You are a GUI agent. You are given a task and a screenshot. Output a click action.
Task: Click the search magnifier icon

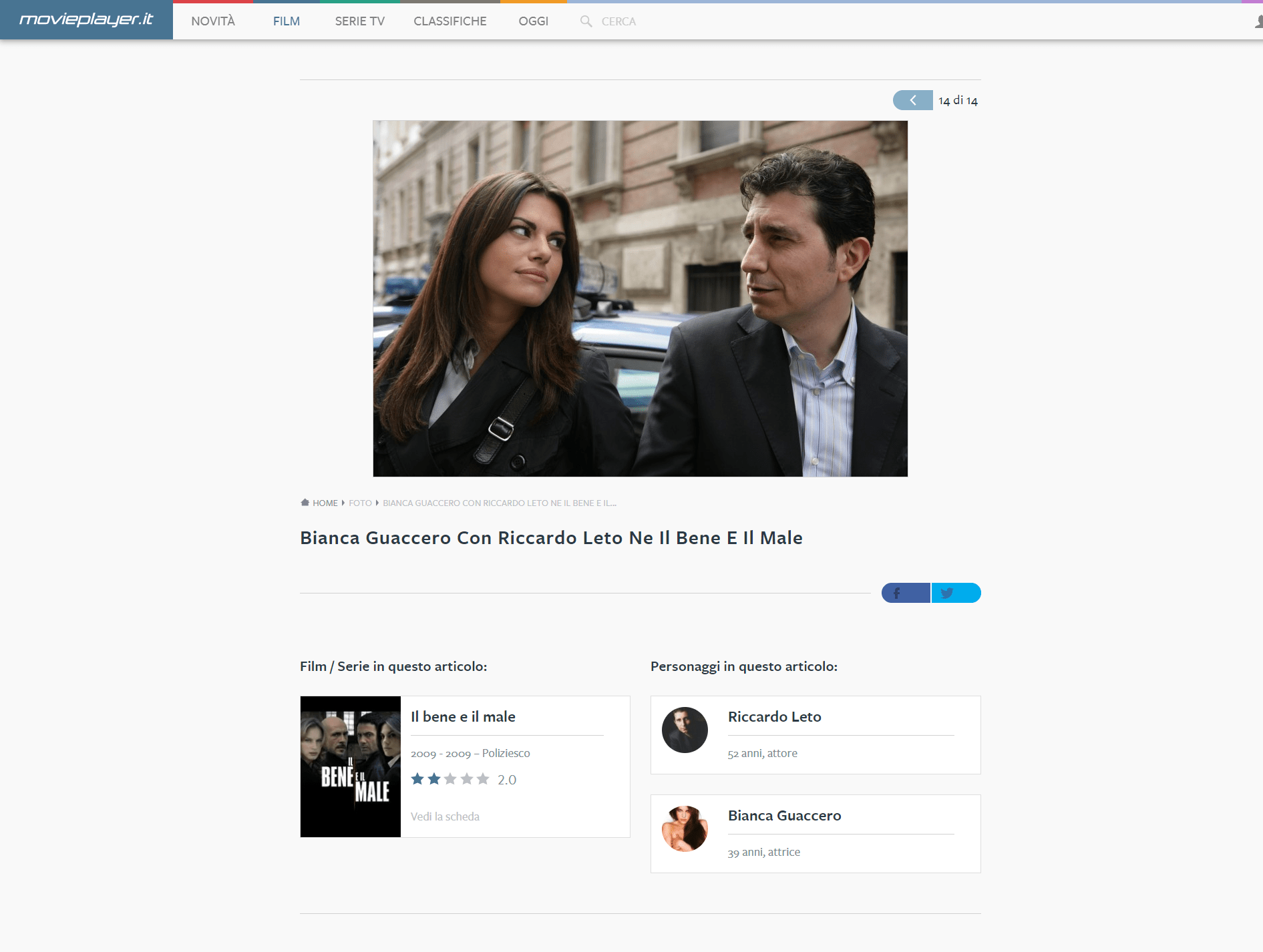586,21
